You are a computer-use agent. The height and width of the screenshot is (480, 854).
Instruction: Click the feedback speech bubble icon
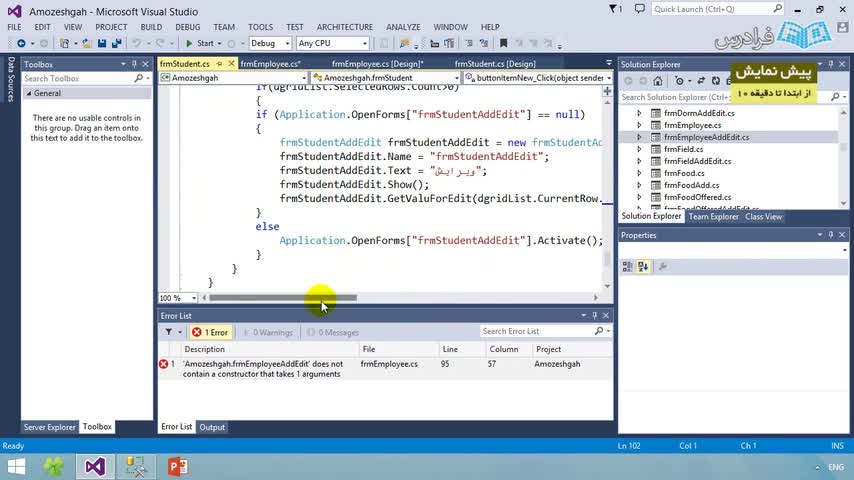(639, 9)
